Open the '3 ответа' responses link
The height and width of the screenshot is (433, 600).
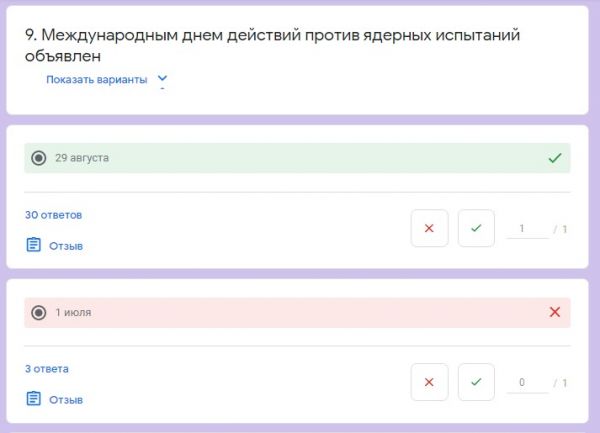tap(47, 369)
